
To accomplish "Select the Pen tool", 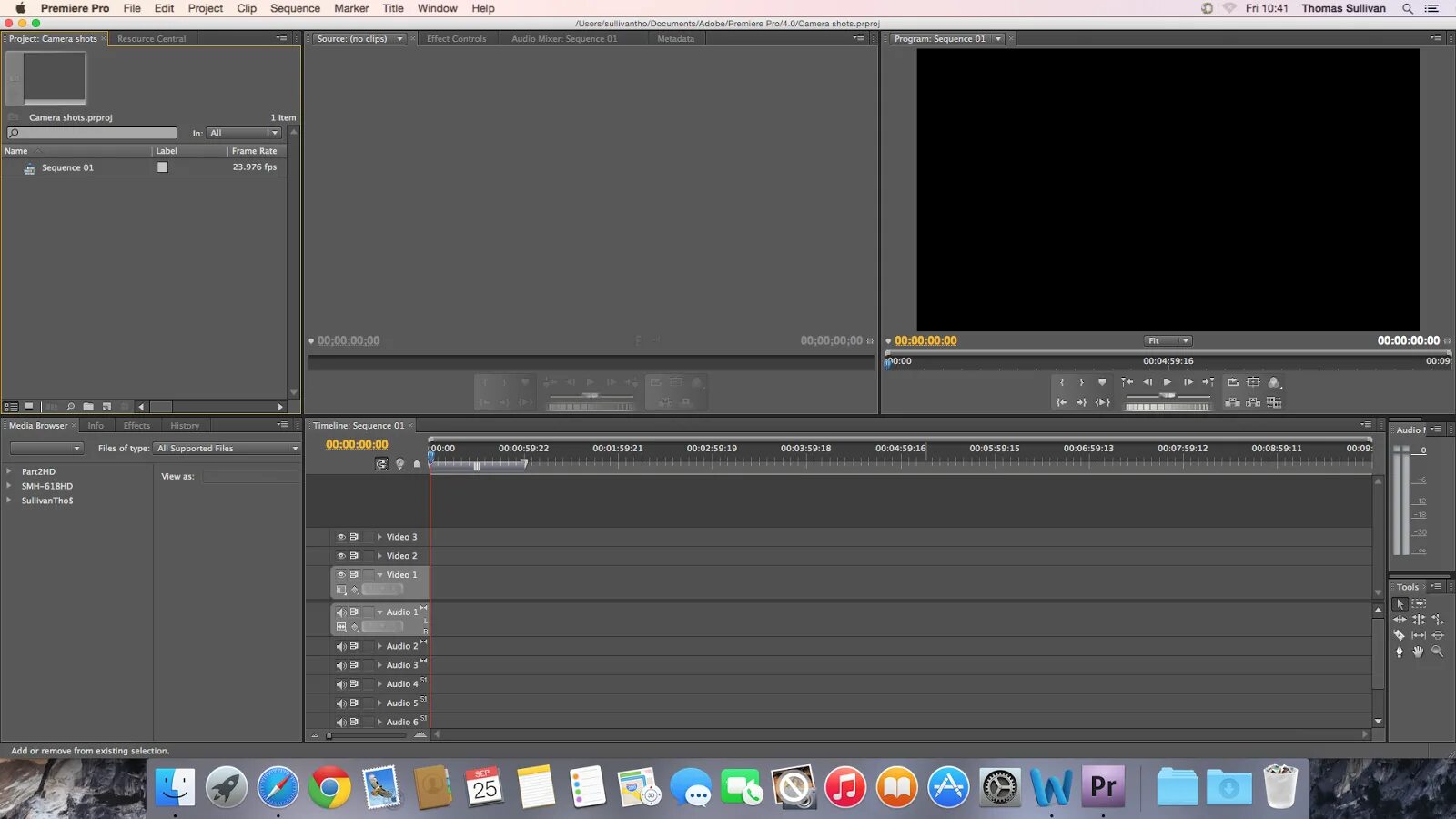I will (x=1400, y=652).
